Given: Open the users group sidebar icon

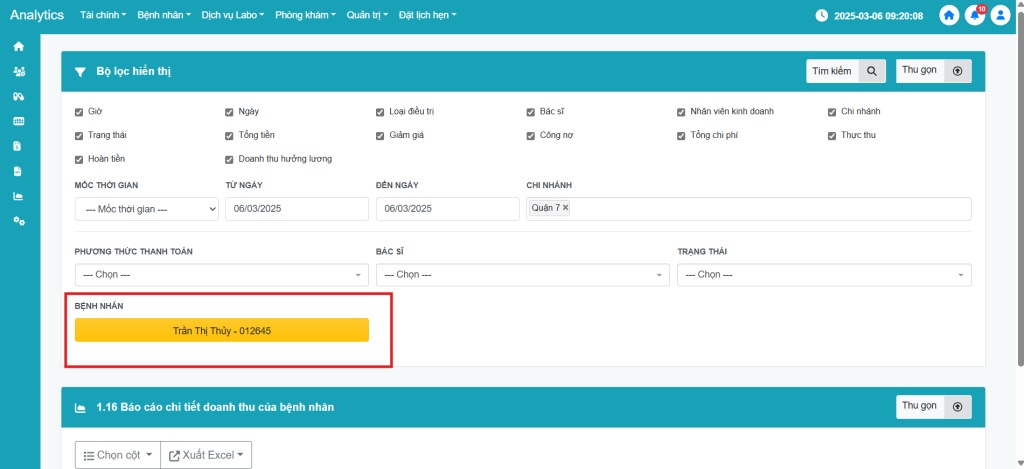Looking at the screenshot, I should [18, 72].
